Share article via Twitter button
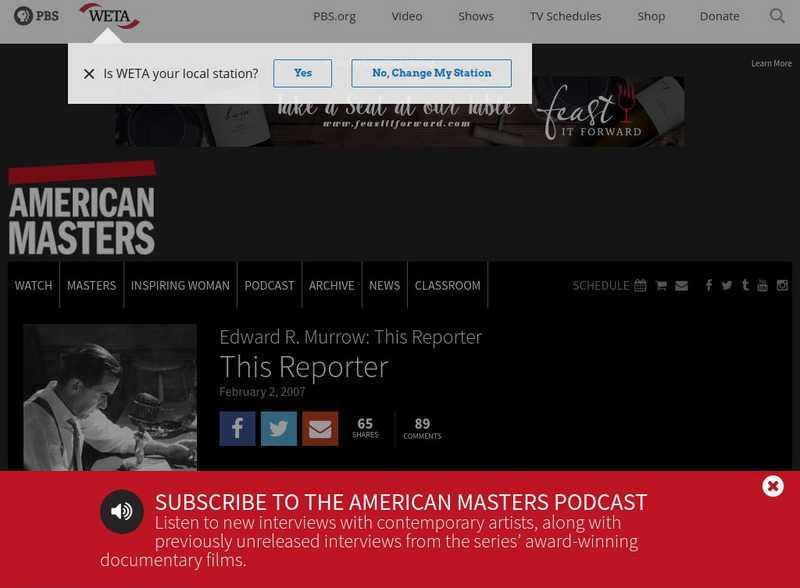The height and width of the screenshot is (588, 800). click(279, 429)
